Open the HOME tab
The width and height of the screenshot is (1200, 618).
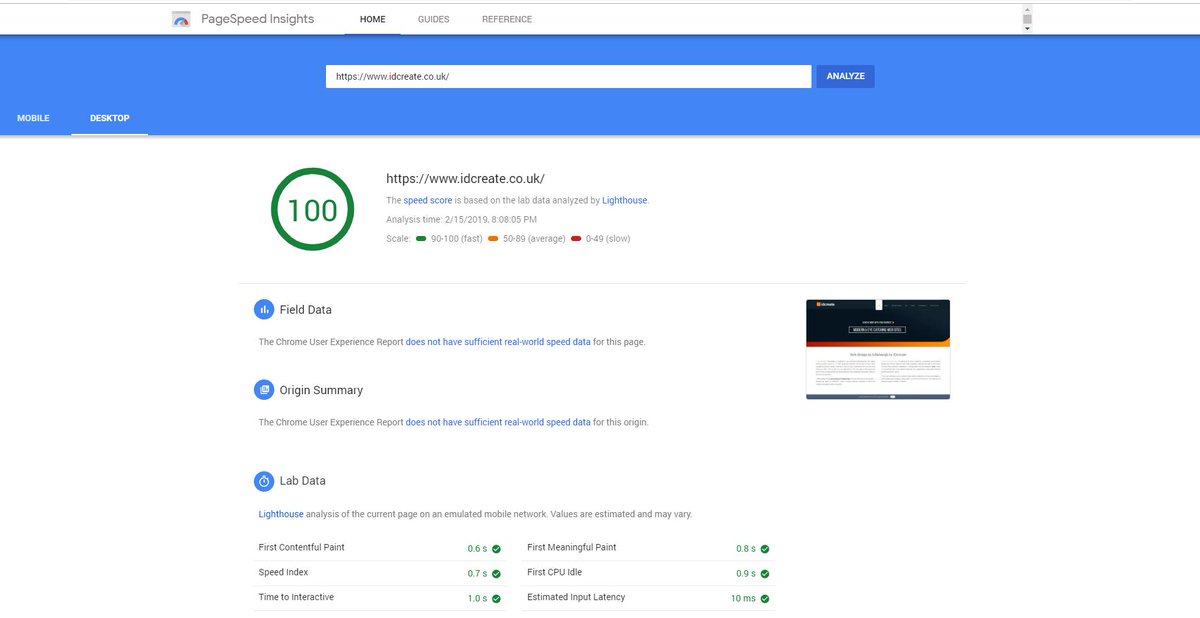pyautogui.click(x=373, y=19)
